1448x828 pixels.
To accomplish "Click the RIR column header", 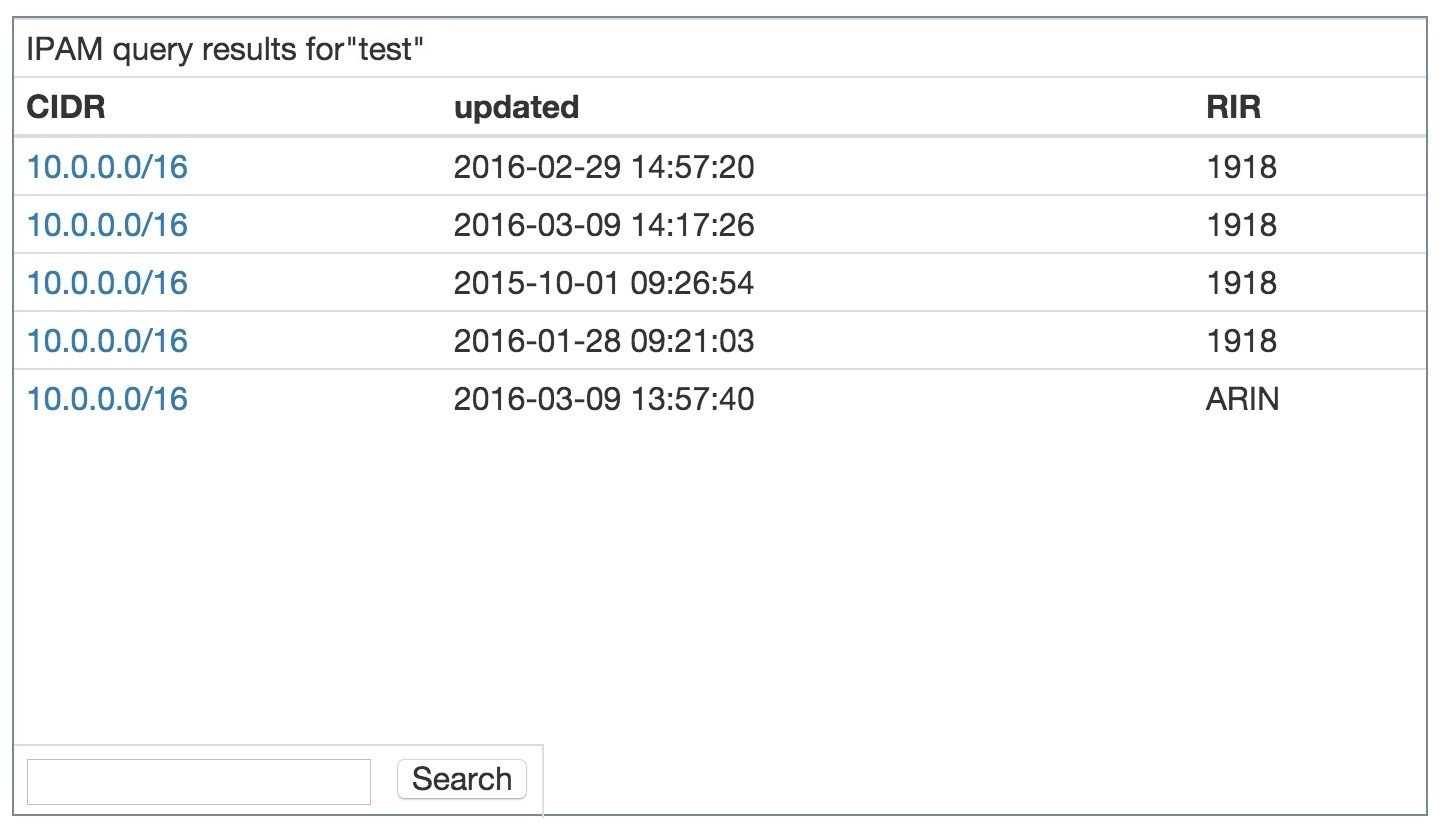I will click(x=1233, y=107).
